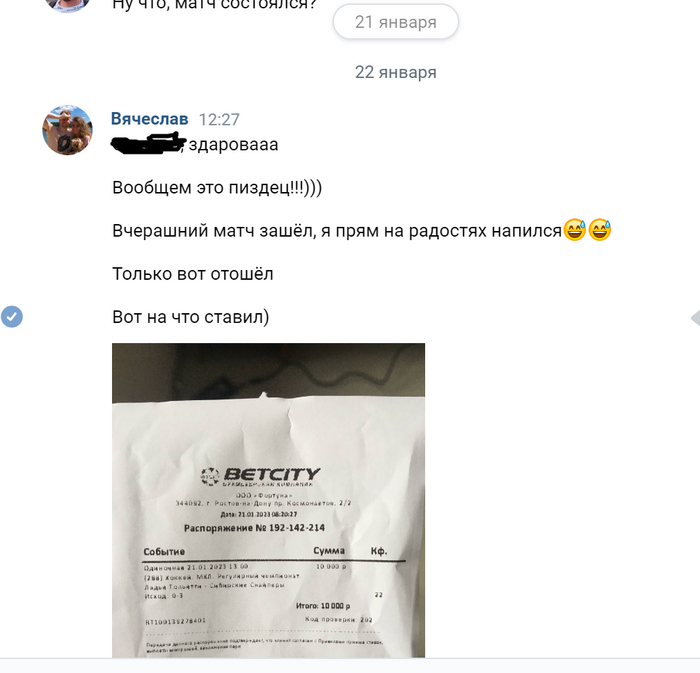Open the Betcity receipt photo attachment
The height and width of the screenshot is (673, 700).
(268, 500)
